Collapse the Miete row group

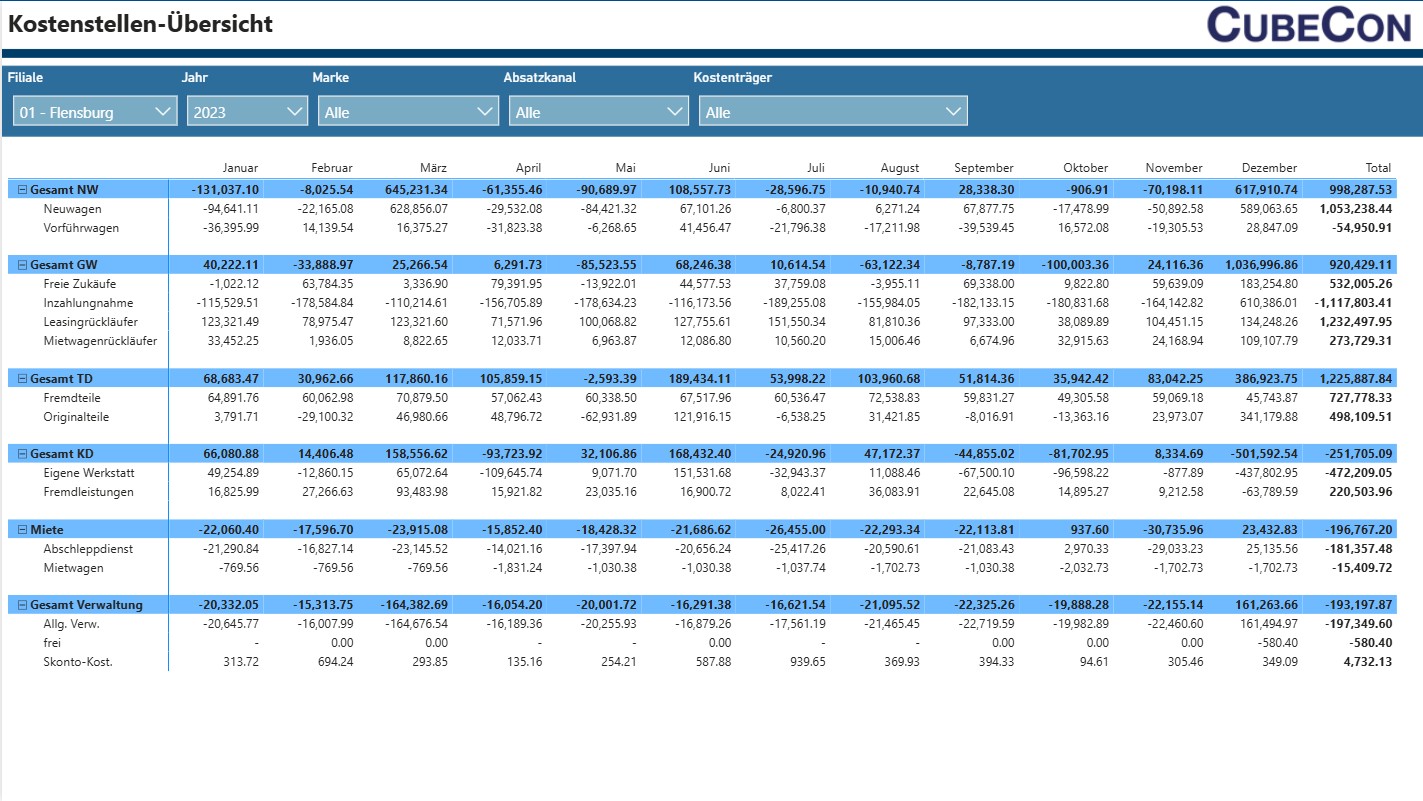point(22,529)
